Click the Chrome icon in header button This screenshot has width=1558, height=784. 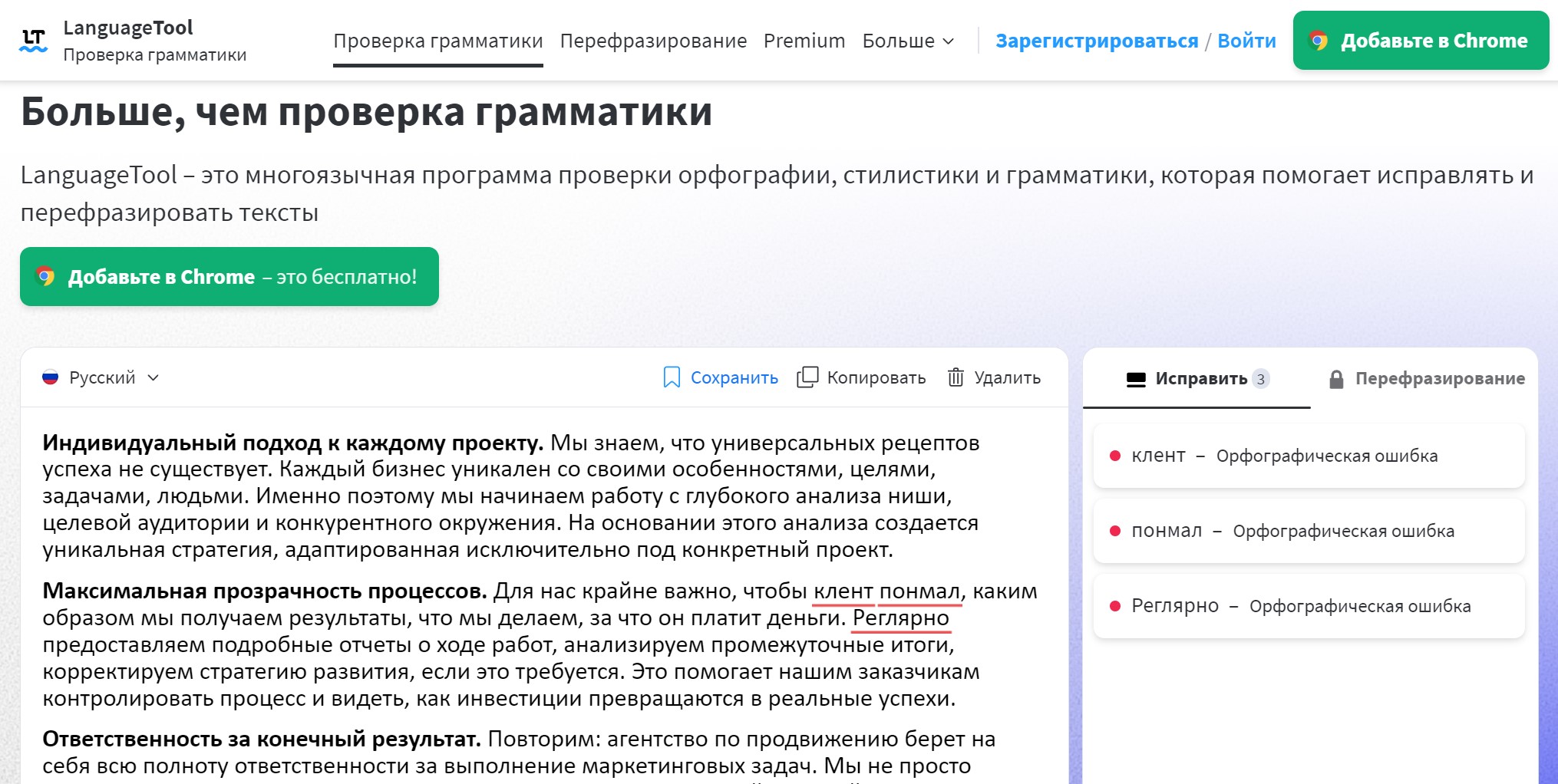(x=1319, y=41)
